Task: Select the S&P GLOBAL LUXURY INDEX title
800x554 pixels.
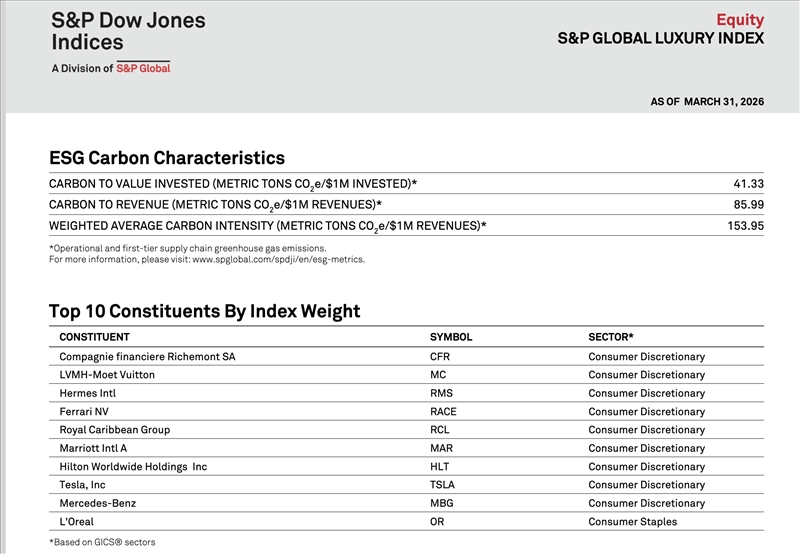Action: pos(661,38)
